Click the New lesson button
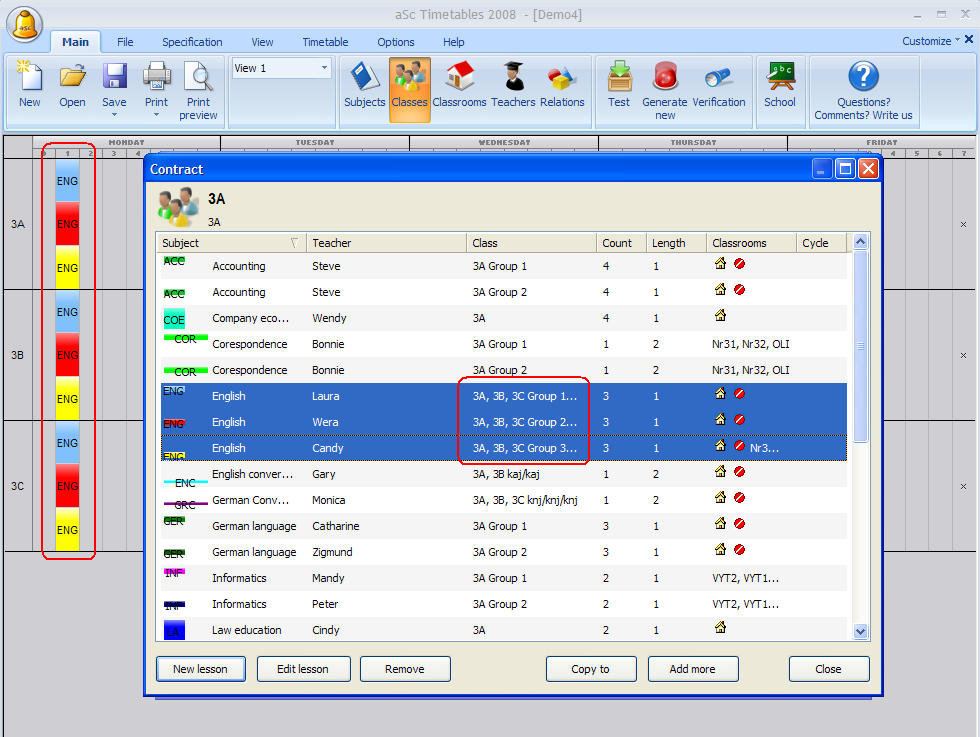 point(201,669)
